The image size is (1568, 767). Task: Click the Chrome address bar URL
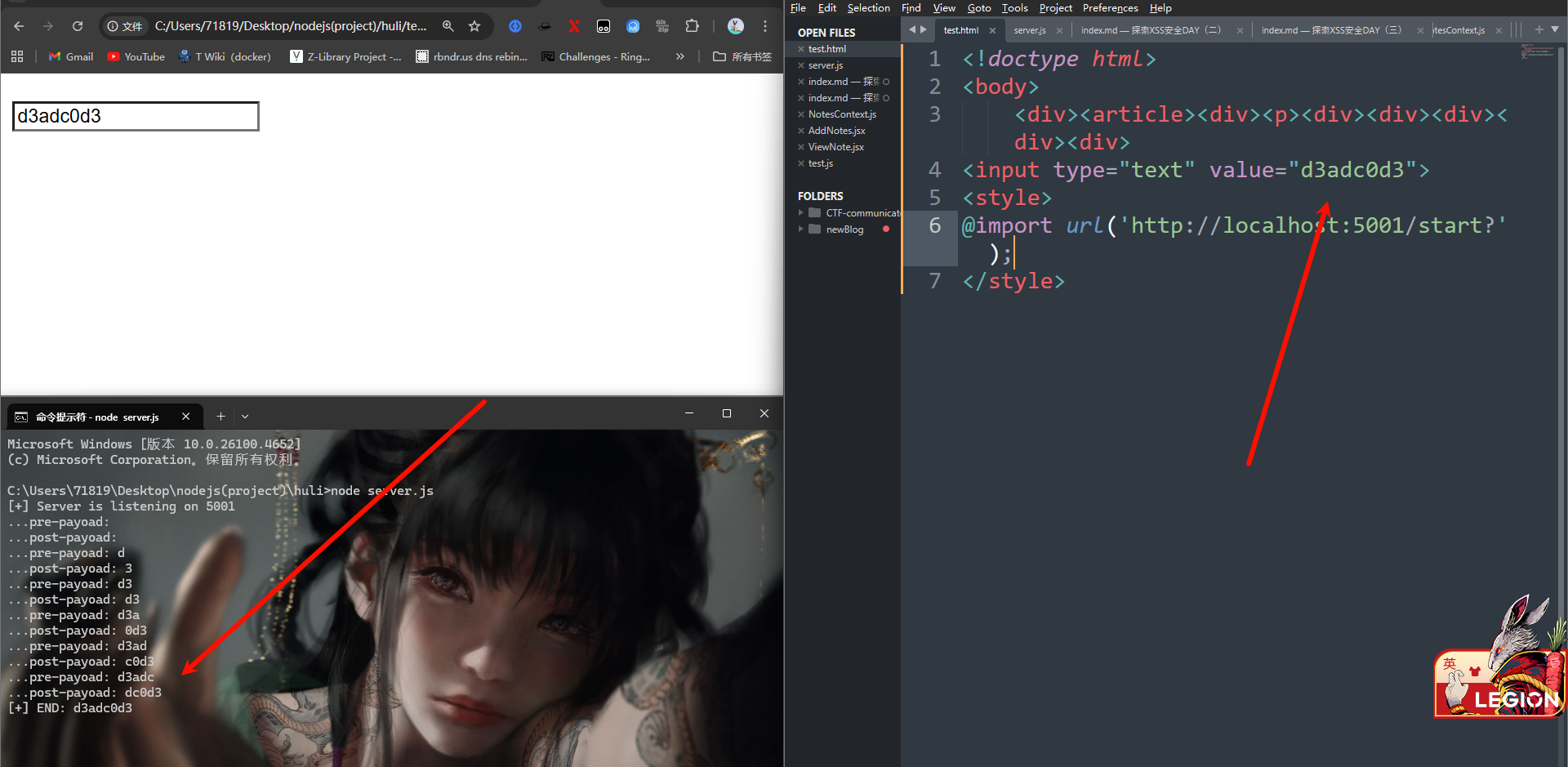click(291, 26)
